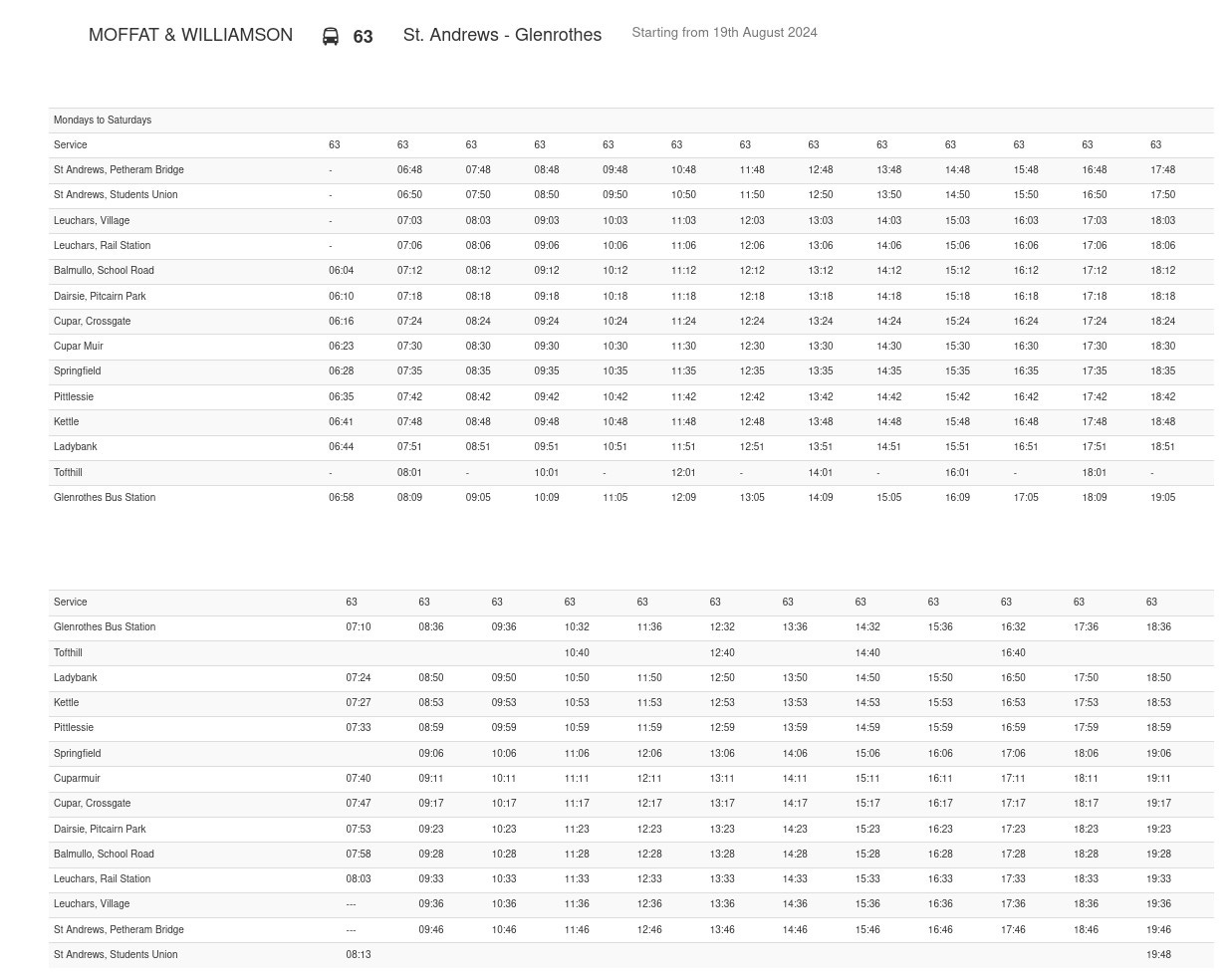Select the 07:40 Cuparmuir time
This screenshot has width=1230, height=980.
click(359, 779)
